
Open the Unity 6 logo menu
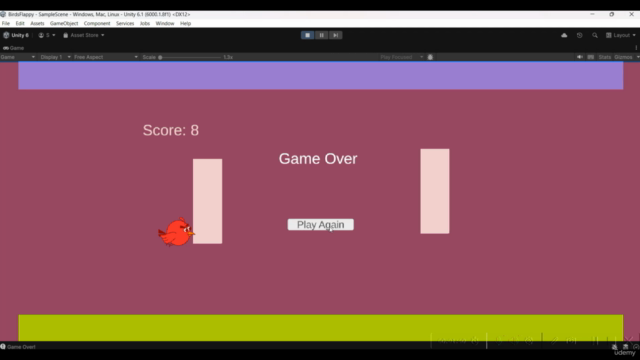pyautogui.click(x=16, y=35)
